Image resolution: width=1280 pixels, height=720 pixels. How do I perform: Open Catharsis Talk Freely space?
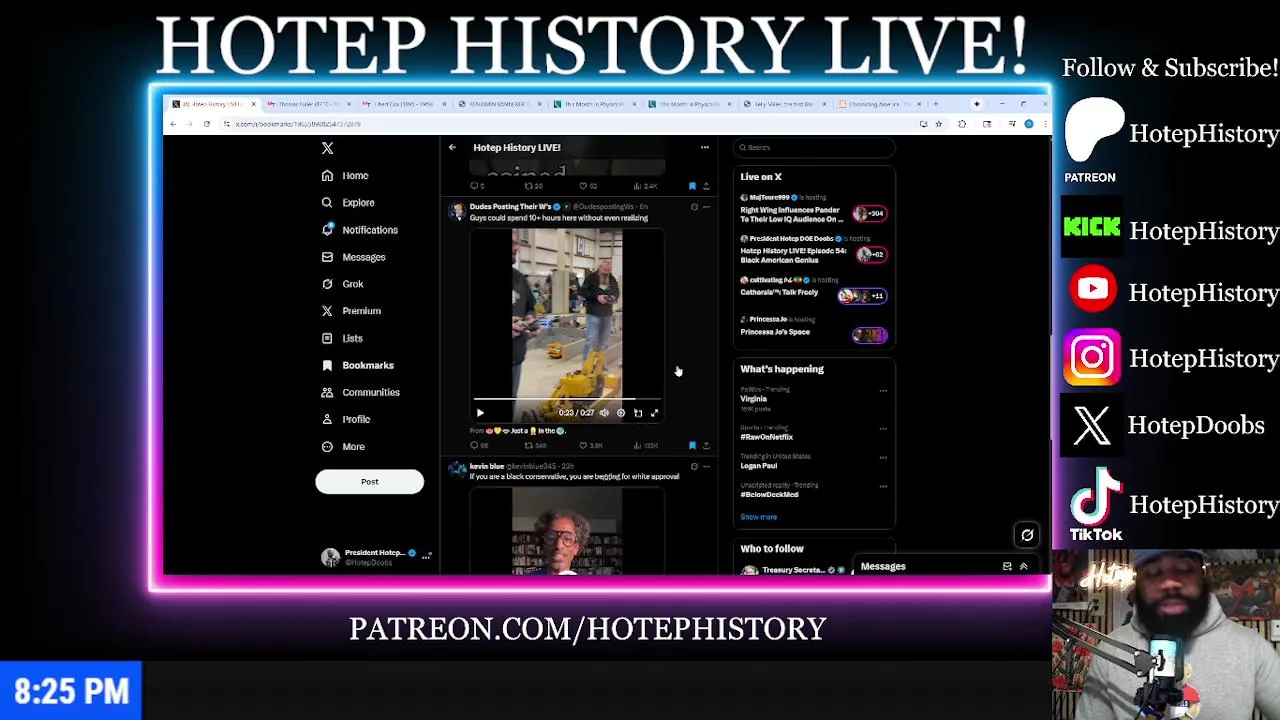coord(813,291)
